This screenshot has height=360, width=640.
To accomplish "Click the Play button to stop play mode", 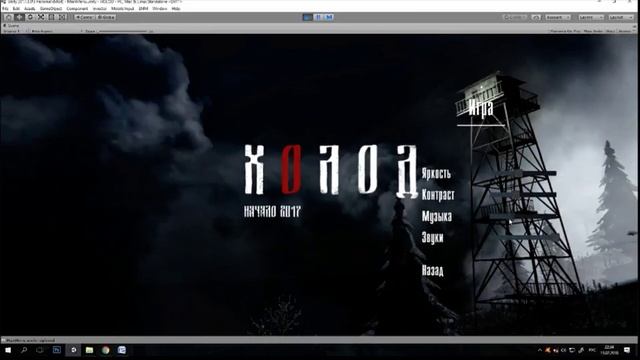I will 307,17.
